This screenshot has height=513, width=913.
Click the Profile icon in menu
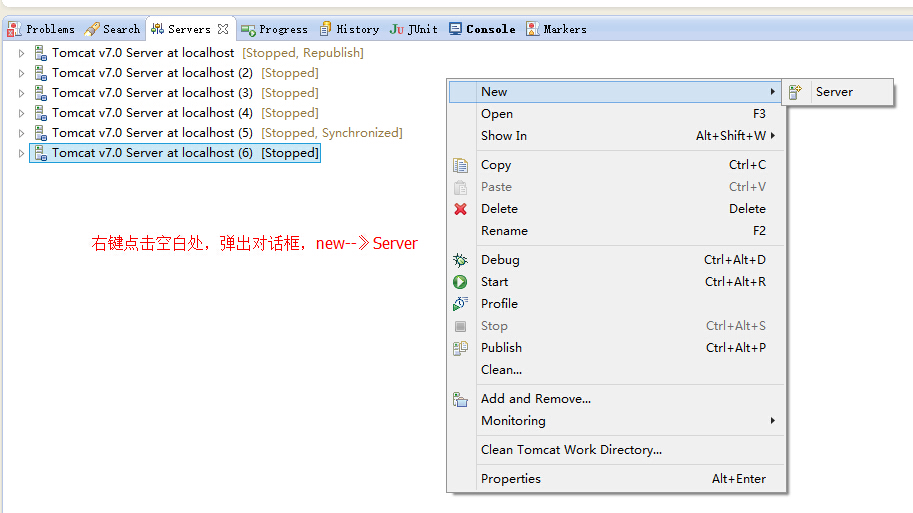click(461, 304)
